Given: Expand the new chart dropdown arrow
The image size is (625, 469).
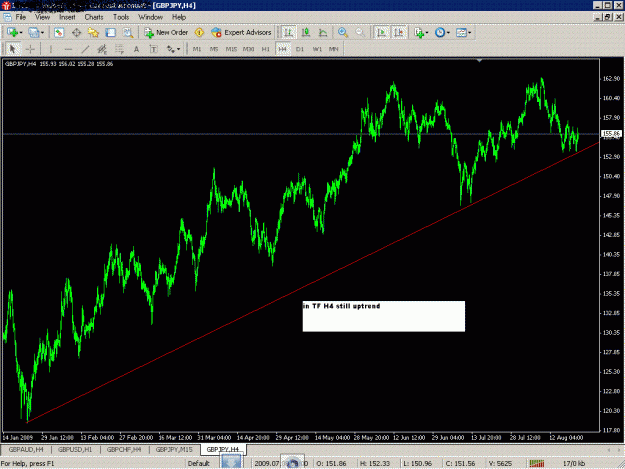Looking at the screenshot, I should (x=21, y=33).
